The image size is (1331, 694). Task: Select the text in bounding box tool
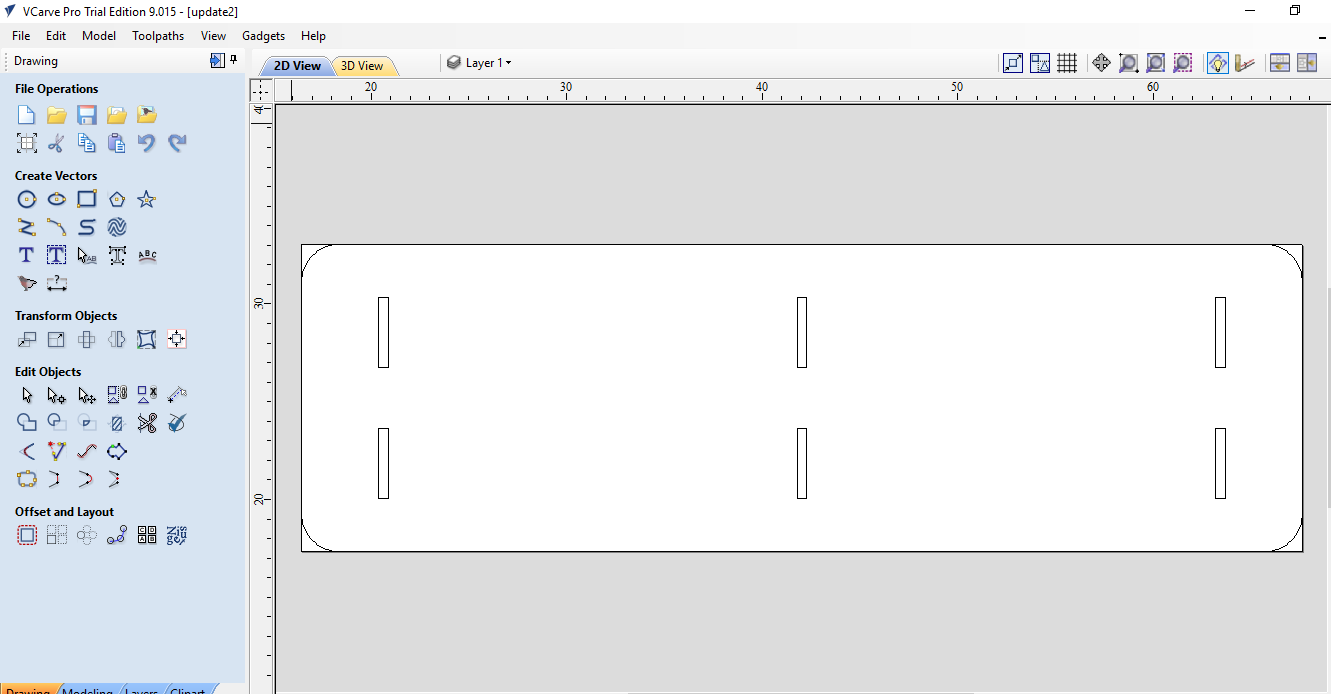click(57, 255)
